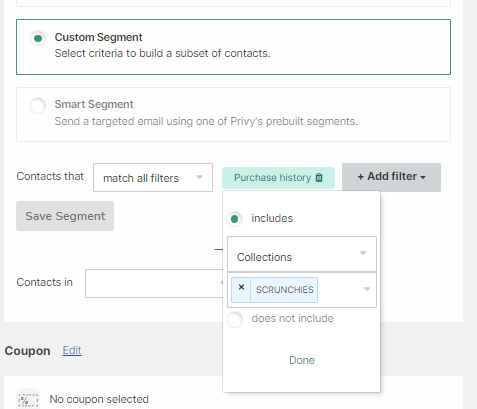Click the 'Coupon' section heading

pos(28,351)
